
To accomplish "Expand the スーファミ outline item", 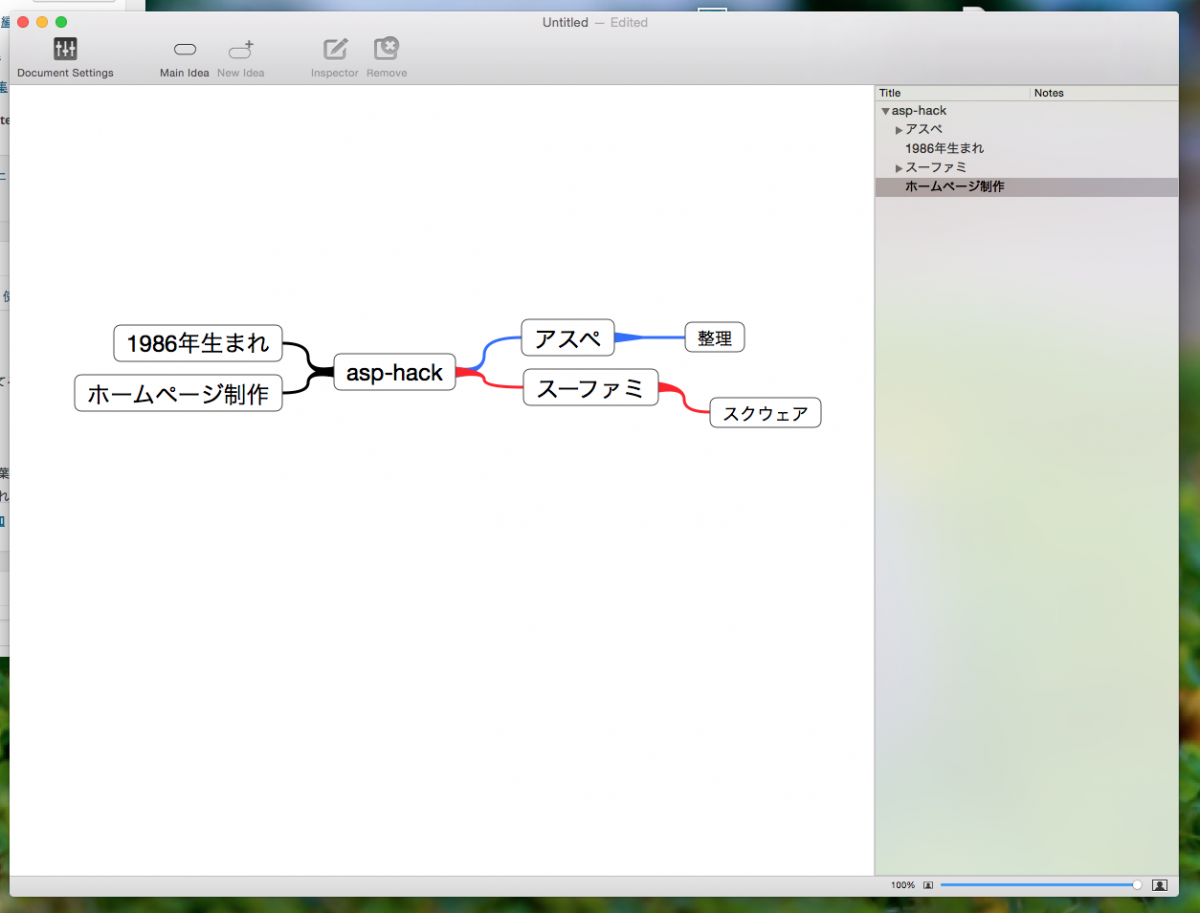I will [899, 168].
